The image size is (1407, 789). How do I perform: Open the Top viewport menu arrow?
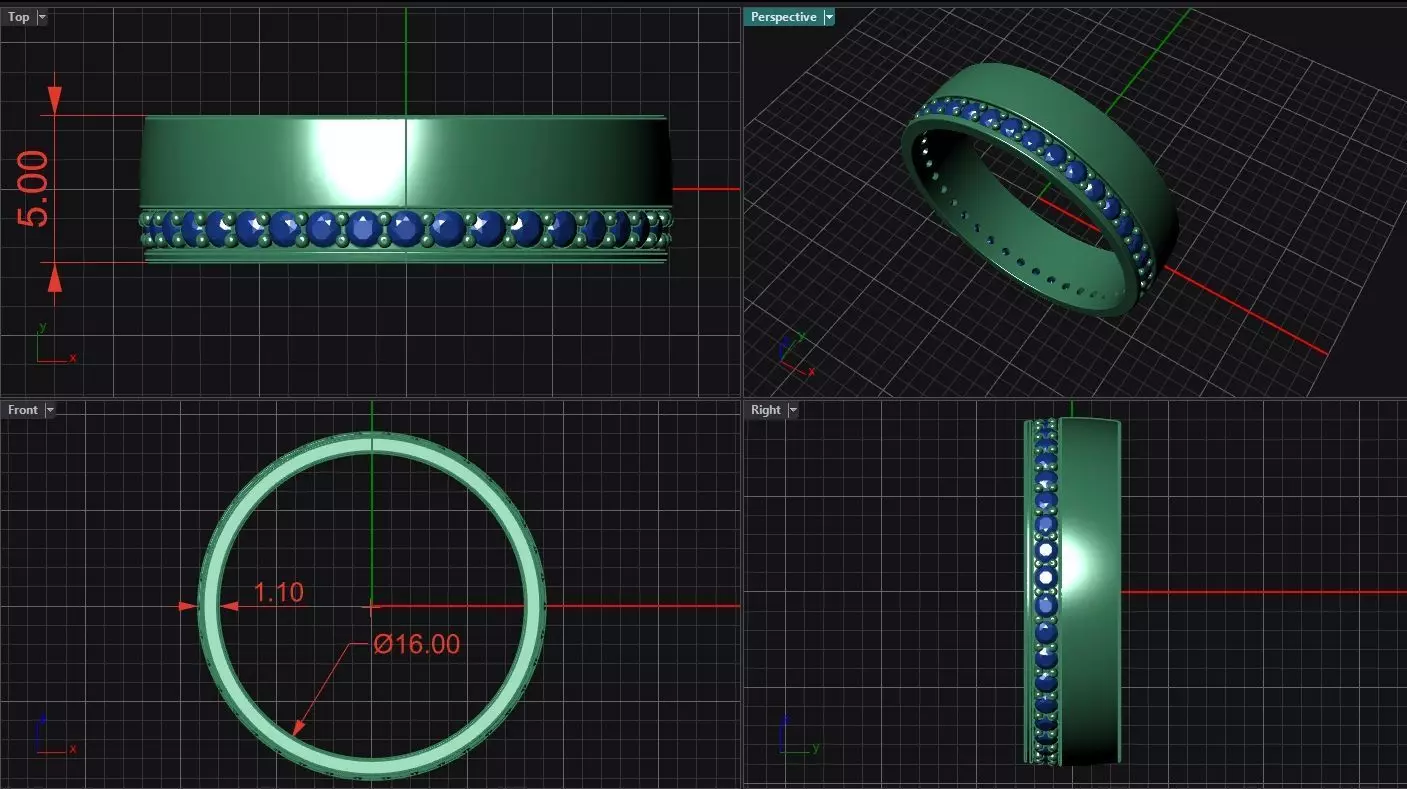tap(41, 17)
